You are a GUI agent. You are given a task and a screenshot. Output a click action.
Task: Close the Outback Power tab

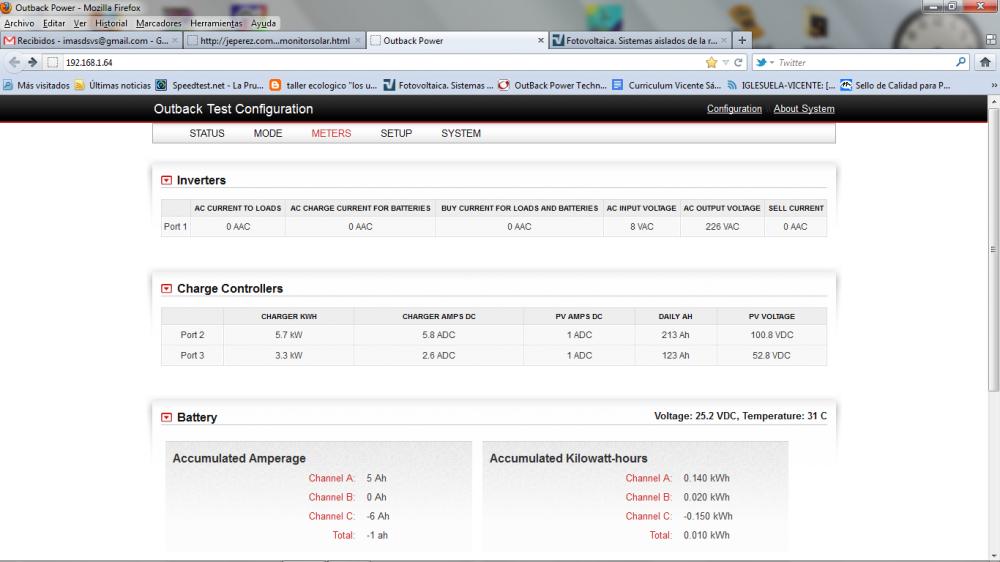click(x=541, y=40)
